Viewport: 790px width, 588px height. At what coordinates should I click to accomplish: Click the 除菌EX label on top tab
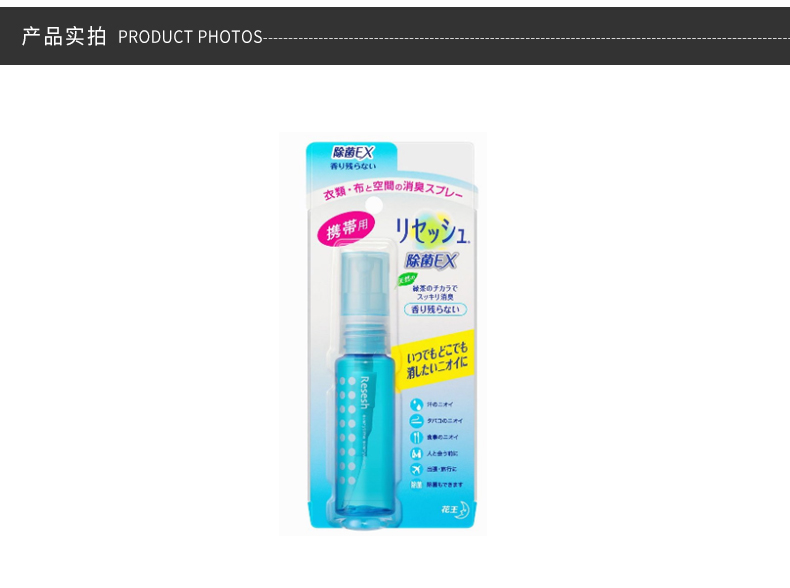pos(353,152)
